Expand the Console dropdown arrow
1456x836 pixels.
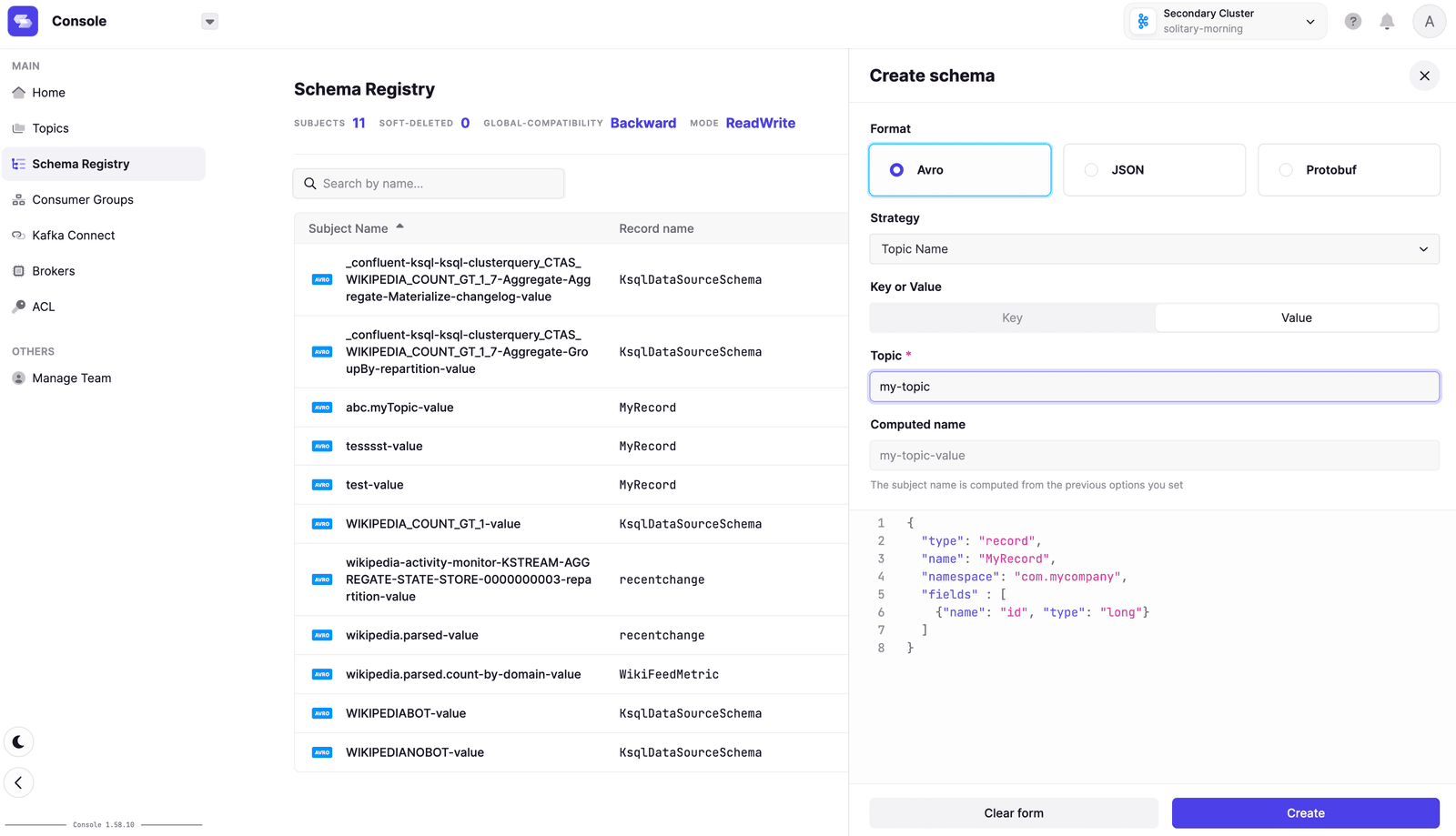tap(209, 22)
